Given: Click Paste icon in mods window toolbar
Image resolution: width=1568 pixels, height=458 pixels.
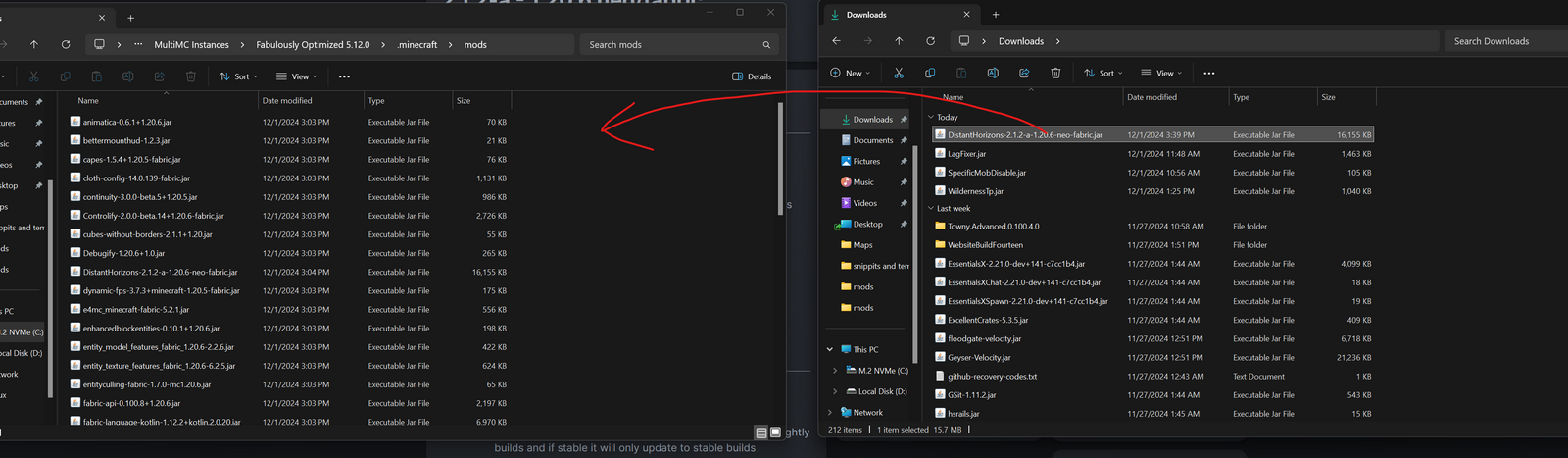Looking at the screenshot, I should [x=96, y=76].
